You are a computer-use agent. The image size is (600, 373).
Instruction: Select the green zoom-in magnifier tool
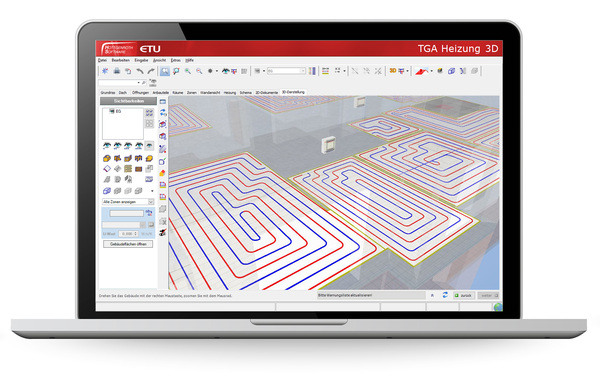(x=188, y=71)
